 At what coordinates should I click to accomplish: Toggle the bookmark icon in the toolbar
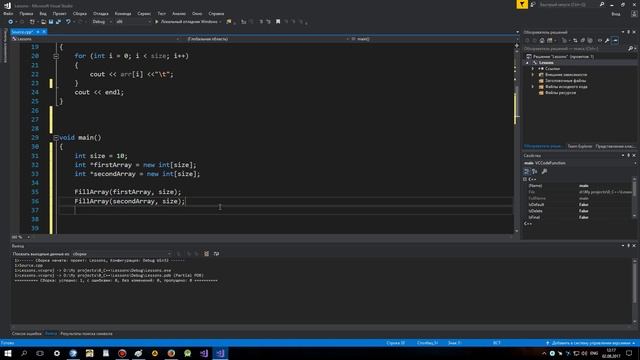[278, 22]
